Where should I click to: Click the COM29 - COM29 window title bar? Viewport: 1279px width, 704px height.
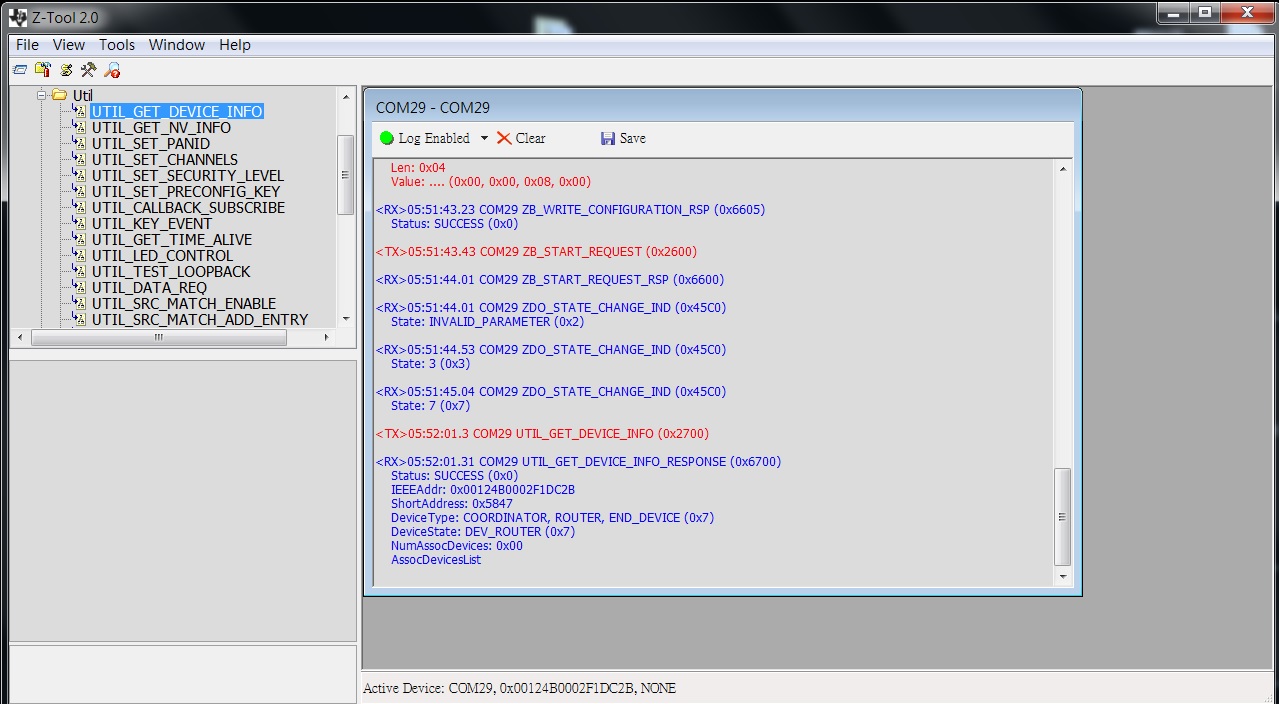click(722, 107)
